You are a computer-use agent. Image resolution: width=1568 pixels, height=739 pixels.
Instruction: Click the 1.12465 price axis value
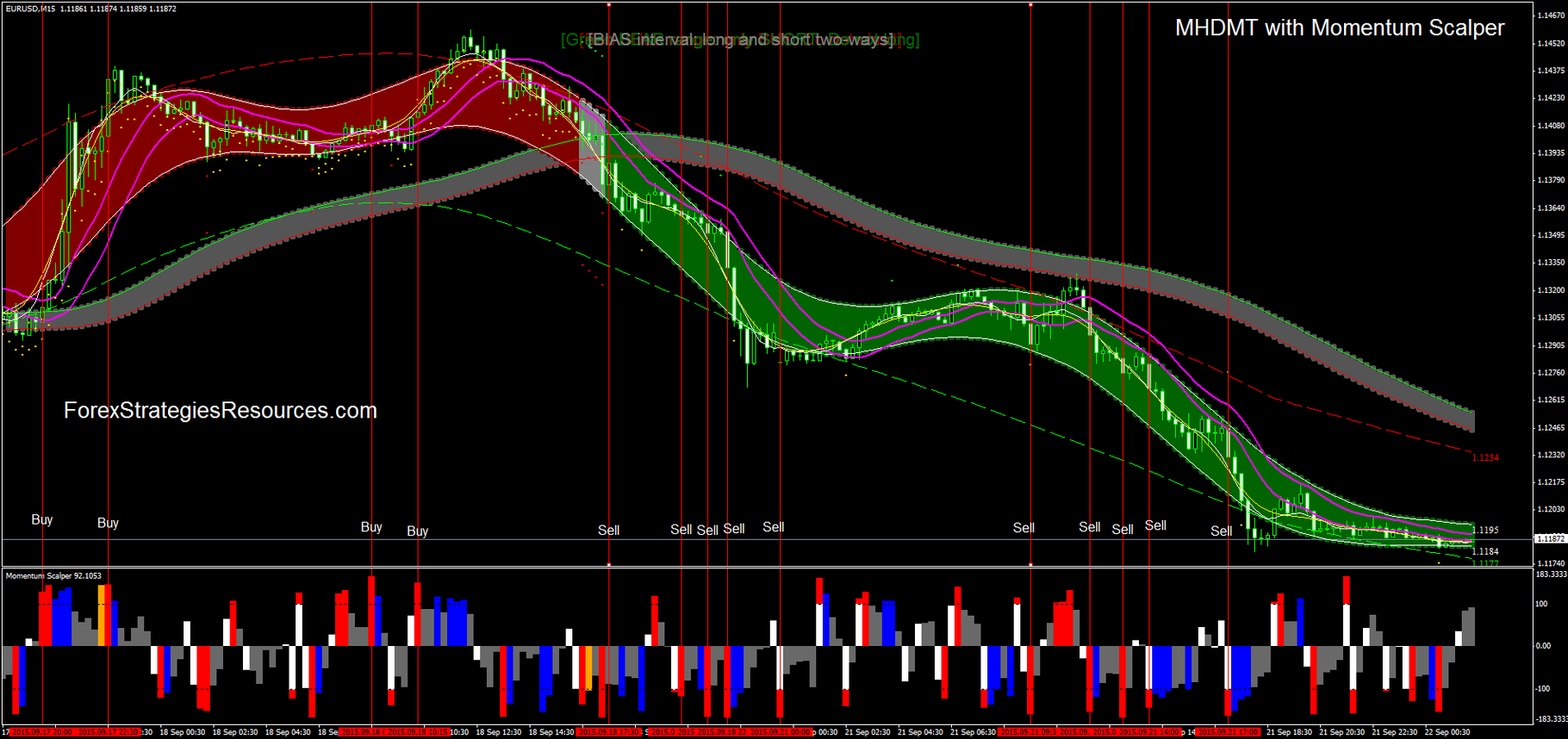[x=1551, y=427]
